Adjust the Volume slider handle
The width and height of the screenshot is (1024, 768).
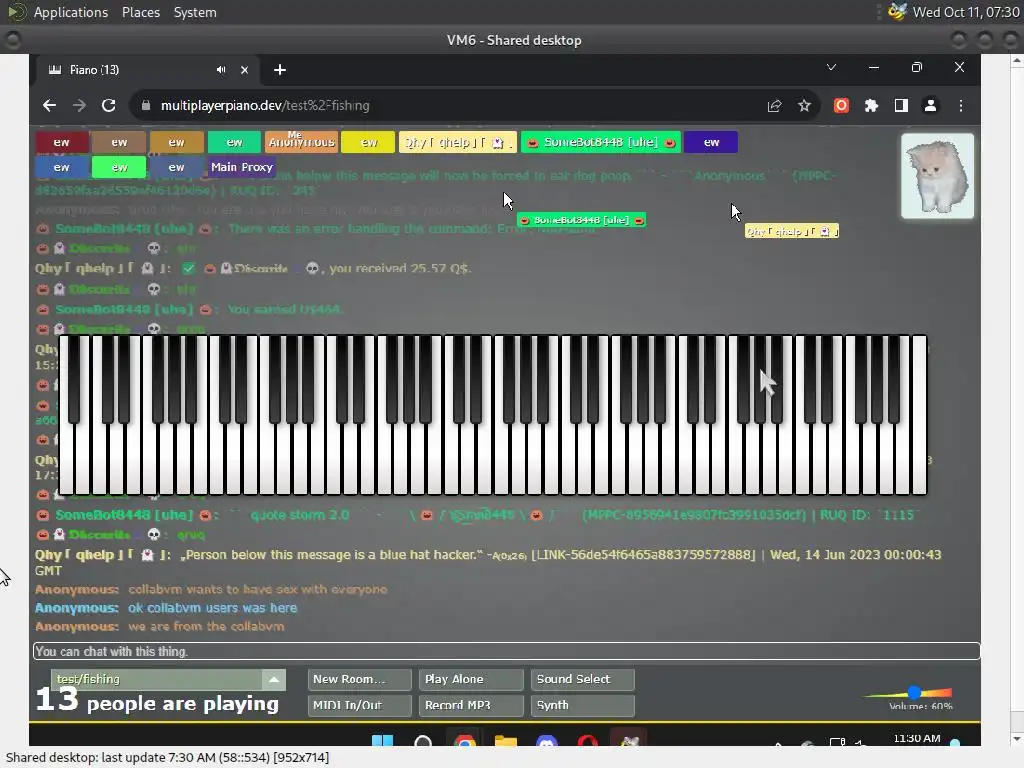[x=914, y=692]
